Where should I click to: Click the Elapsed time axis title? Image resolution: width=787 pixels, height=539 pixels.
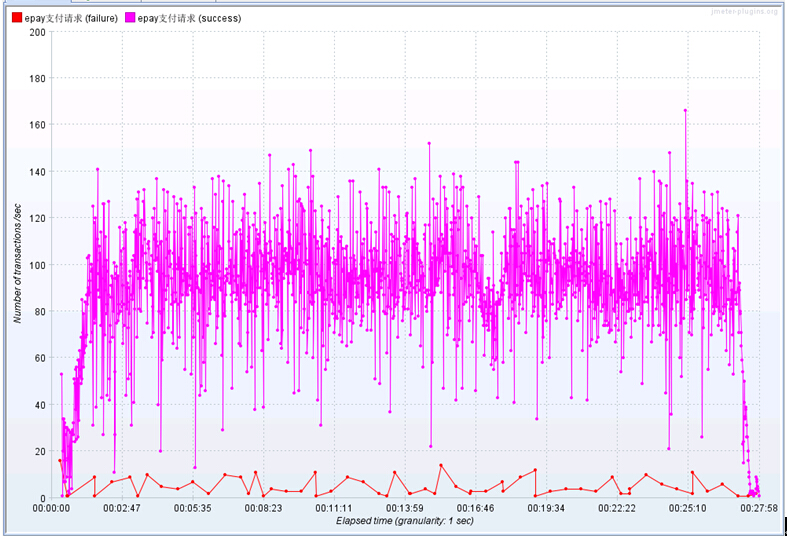point(405,521)
